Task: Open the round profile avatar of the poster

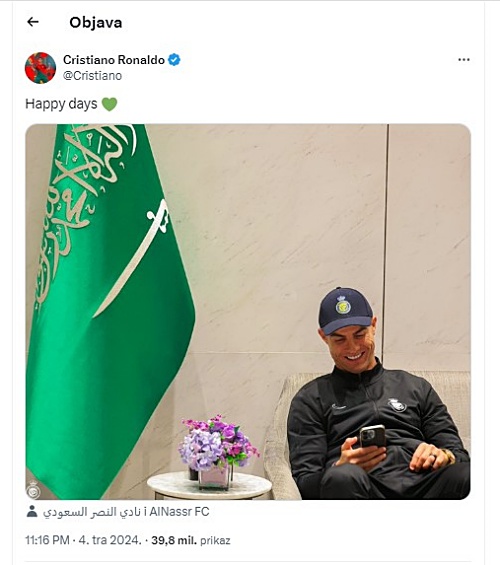Action: tap(40, 68)
